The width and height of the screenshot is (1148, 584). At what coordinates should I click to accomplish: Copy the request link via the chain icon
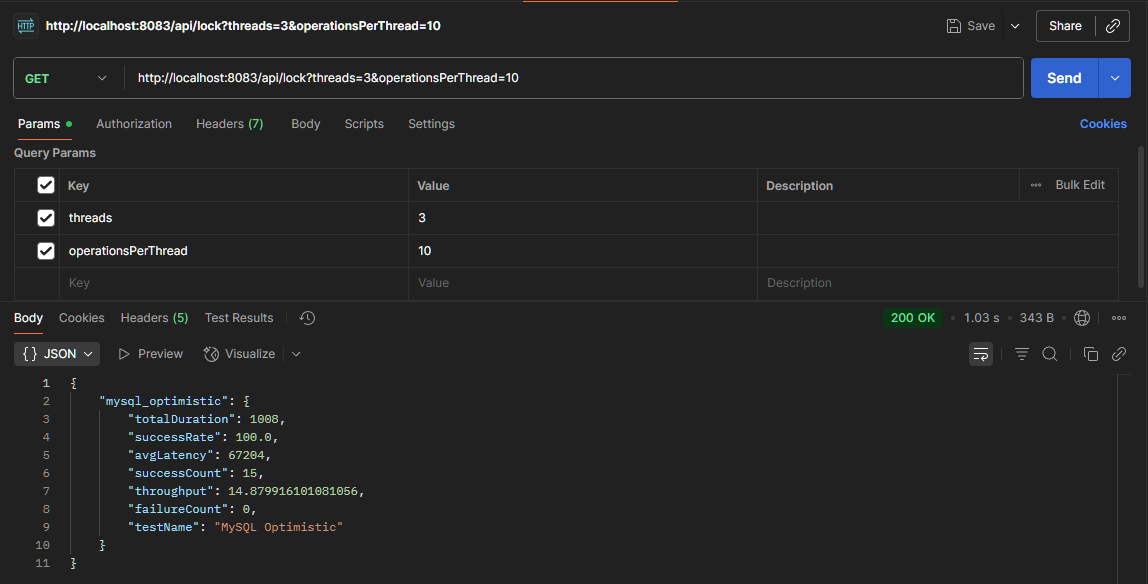(x=1113, y=26)
